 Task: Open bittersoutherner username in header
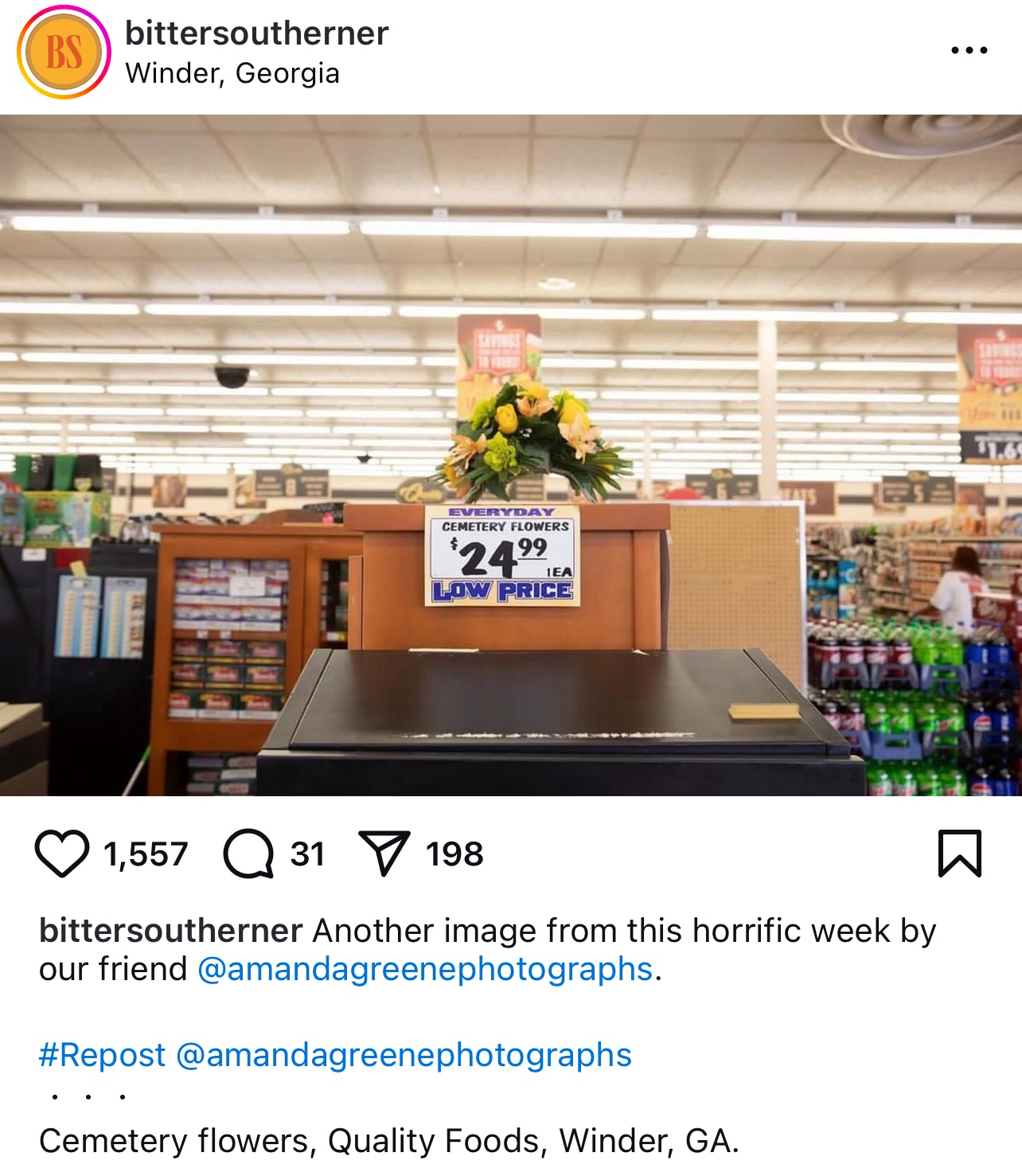coord(256,33)
